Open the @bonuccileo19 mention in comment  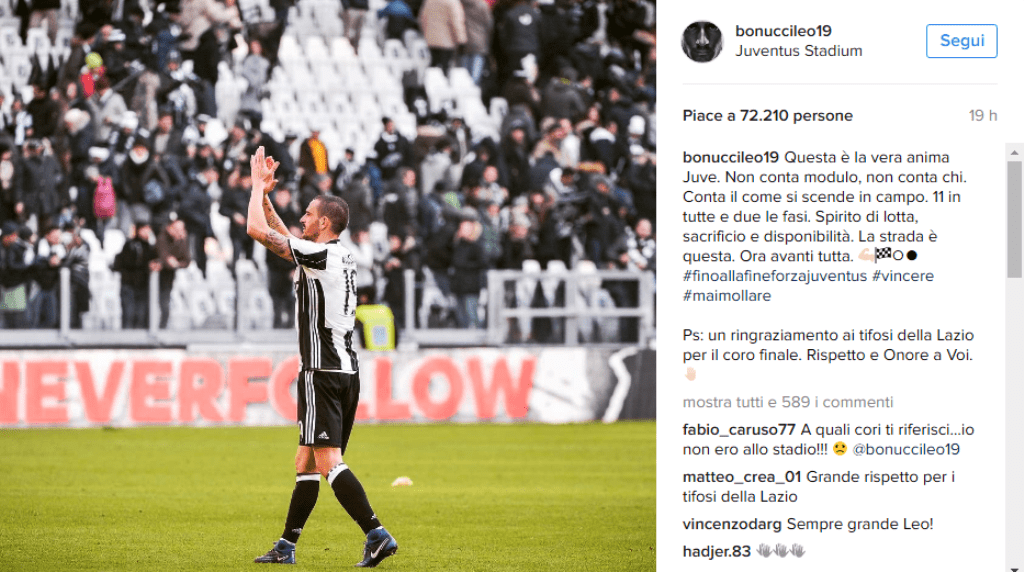point(906,450)
